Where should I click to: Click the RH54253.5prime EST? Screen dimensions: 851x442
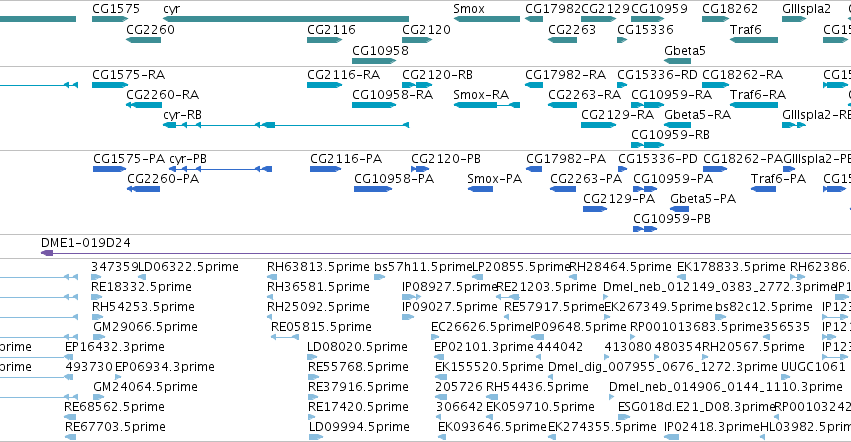click(x=98, y=317)
